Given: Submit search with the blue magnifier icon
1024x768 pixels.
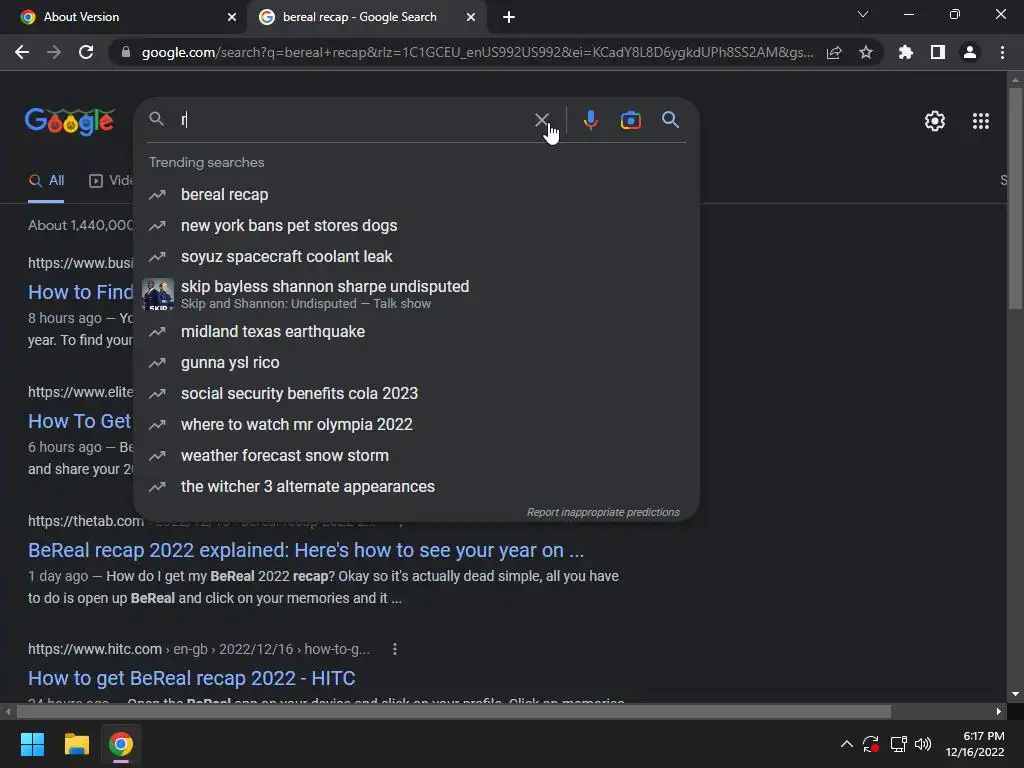Looking at the screenshot, I should click(x=670, y=120).
